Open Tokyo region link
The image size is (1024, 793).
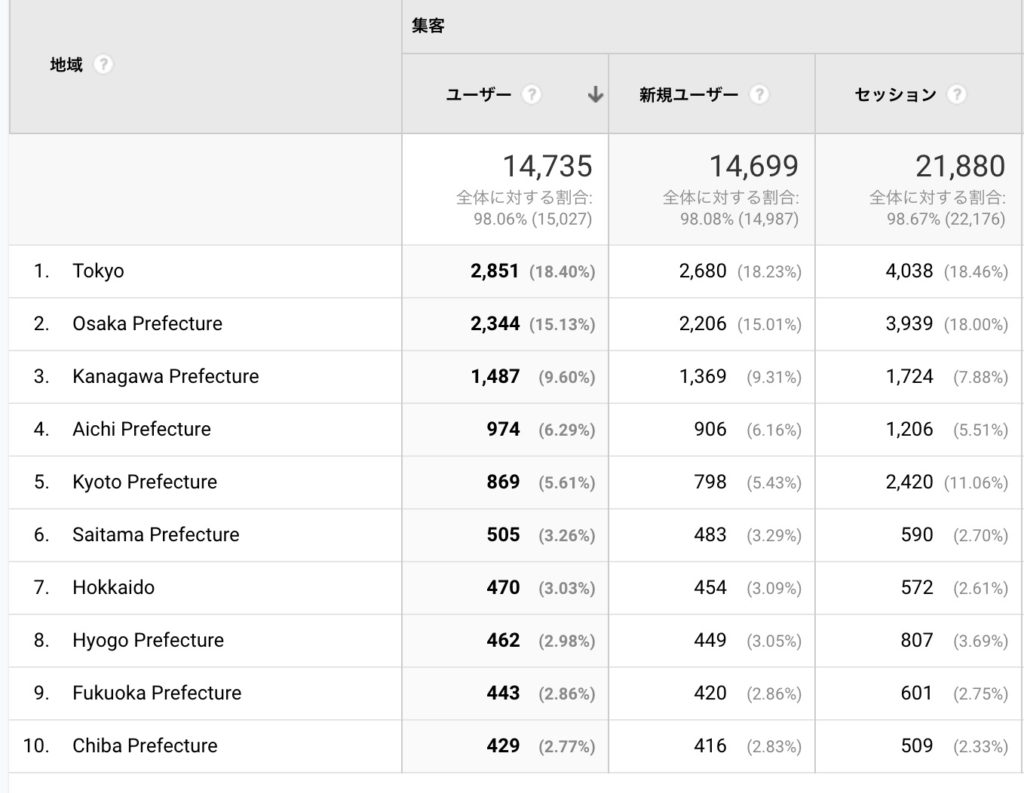(x=98, y=270)
